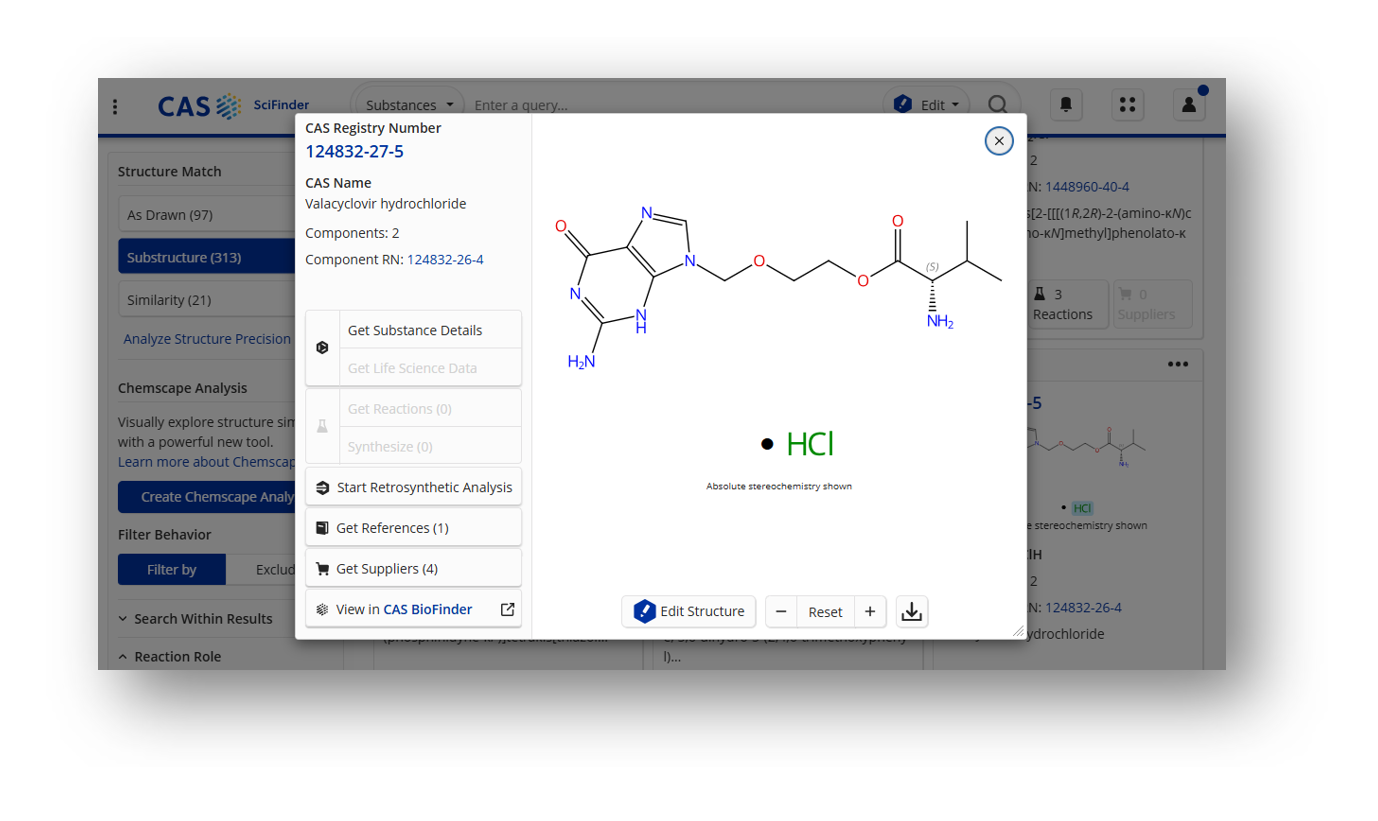Click the CAS SciFinder logo
This screenshot has height=821, width=1378.
click(x=233, y=105)
